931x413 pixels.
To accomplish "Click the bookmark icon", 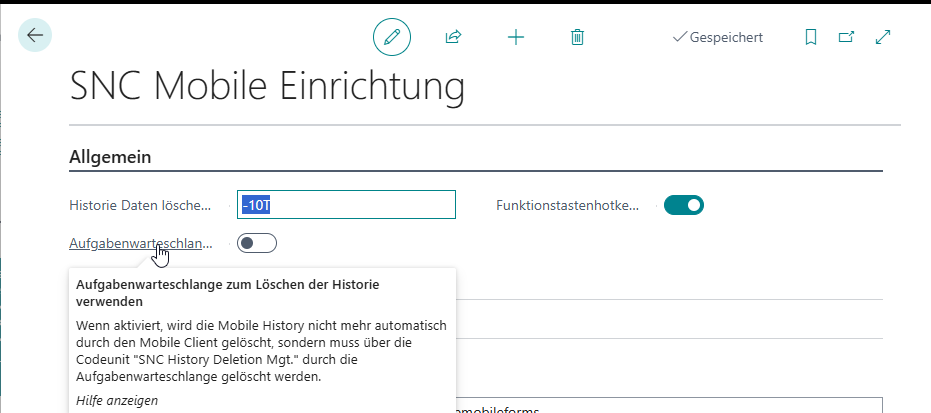I will 811,37.
